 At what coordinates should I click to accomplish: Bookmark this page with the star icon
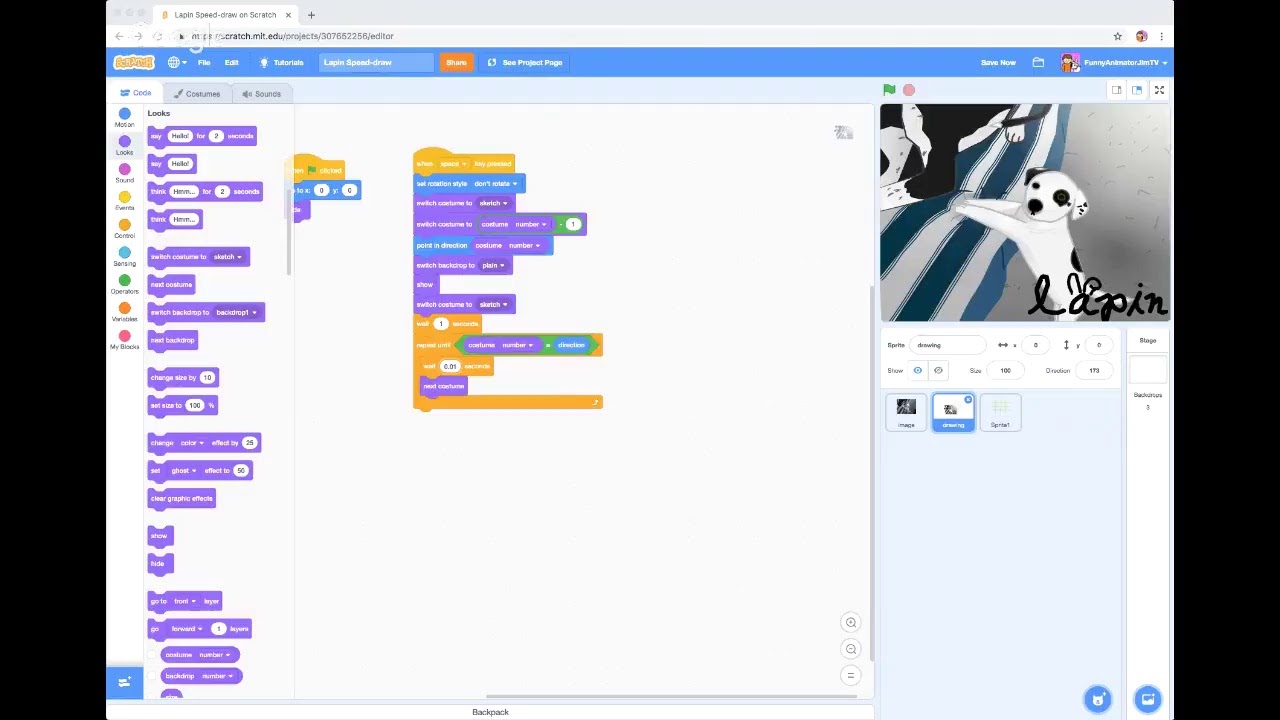(x=1117, y=36)
